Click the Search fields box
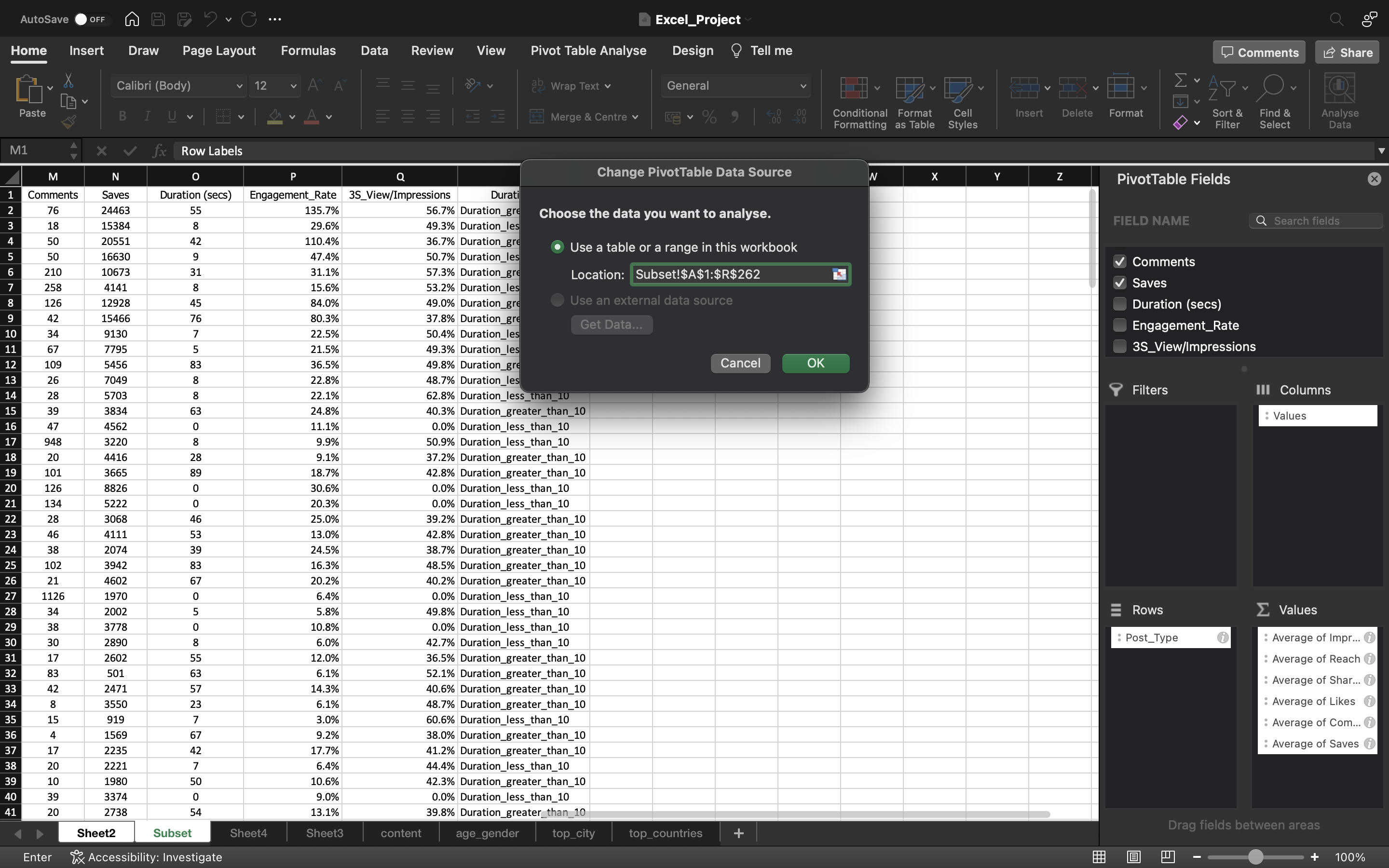 pyautogui.click(x=1316, y=221)
